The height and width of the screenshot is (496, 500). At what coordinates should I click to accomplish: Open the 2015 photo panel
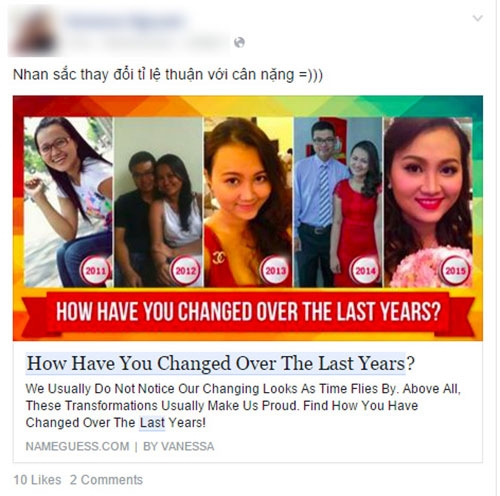428,202
